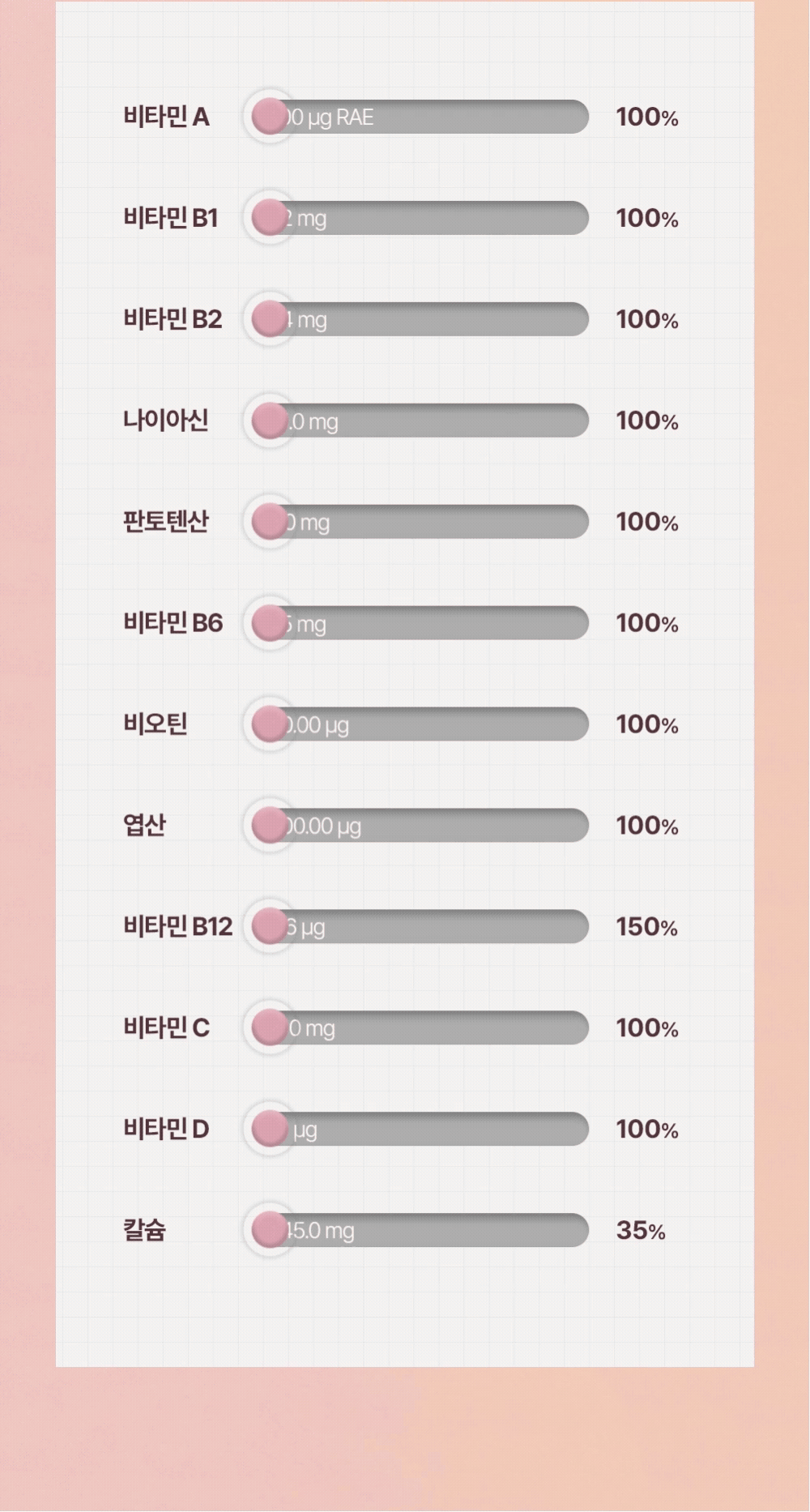Click the 비타민 B1 pink slider knob
The width and height of the screenshot is (810, 1512).
(269, 218)
